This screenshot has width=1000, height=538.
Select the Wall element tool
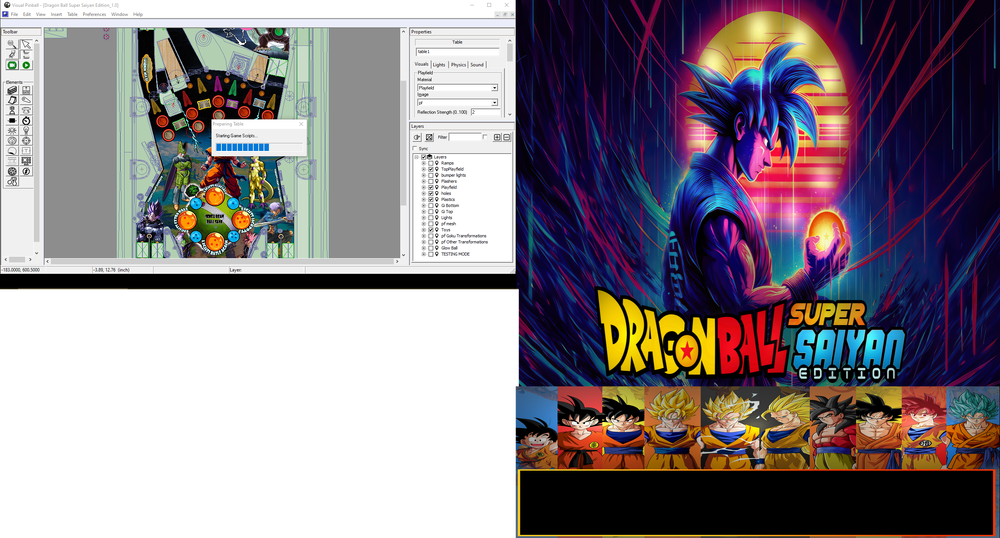11,91
